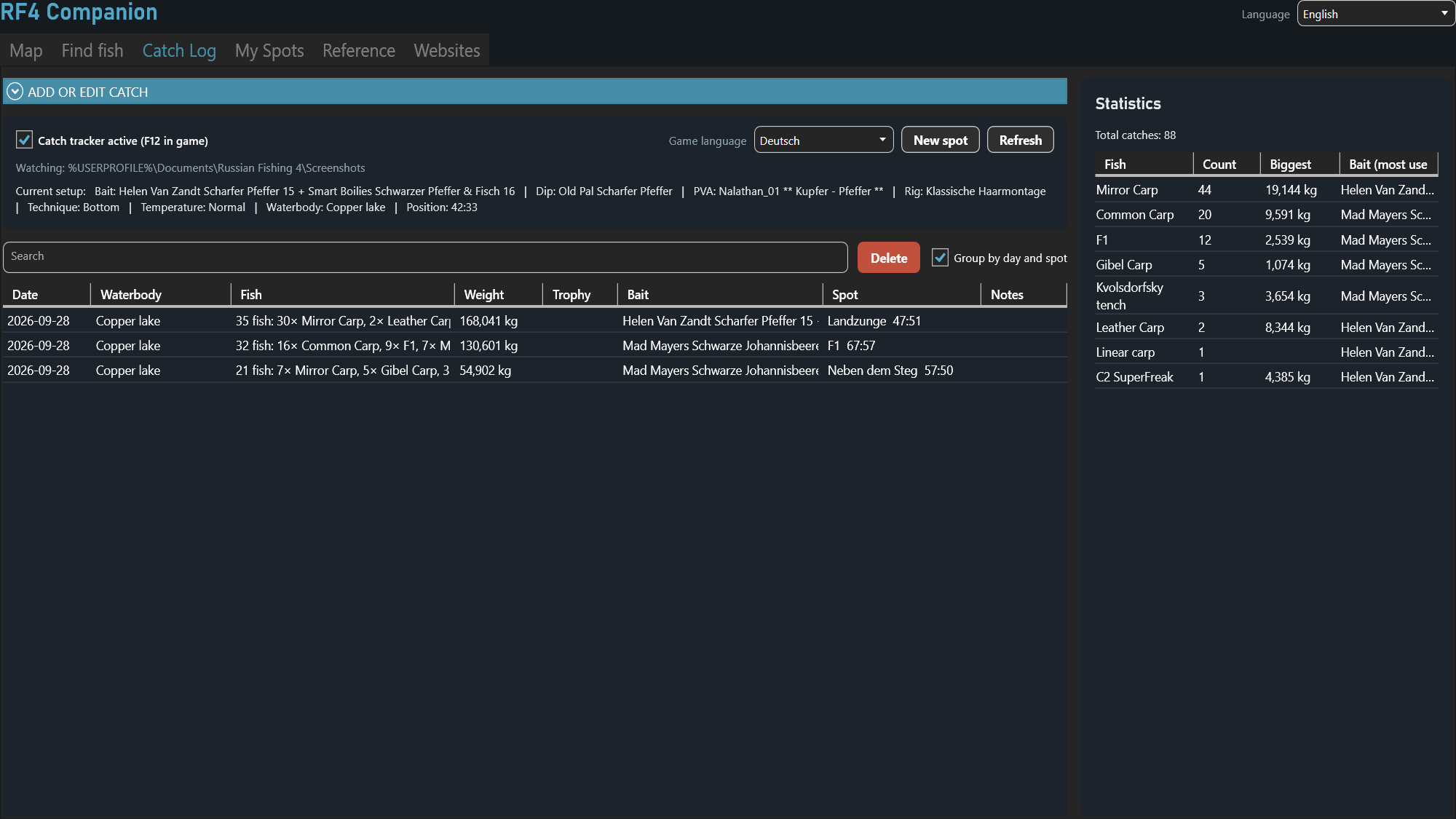This screenshot has width=1456, height=819.
Task: Collapse the ADD OR EDIT CATCH chevron icon
Action: point(15,92)
